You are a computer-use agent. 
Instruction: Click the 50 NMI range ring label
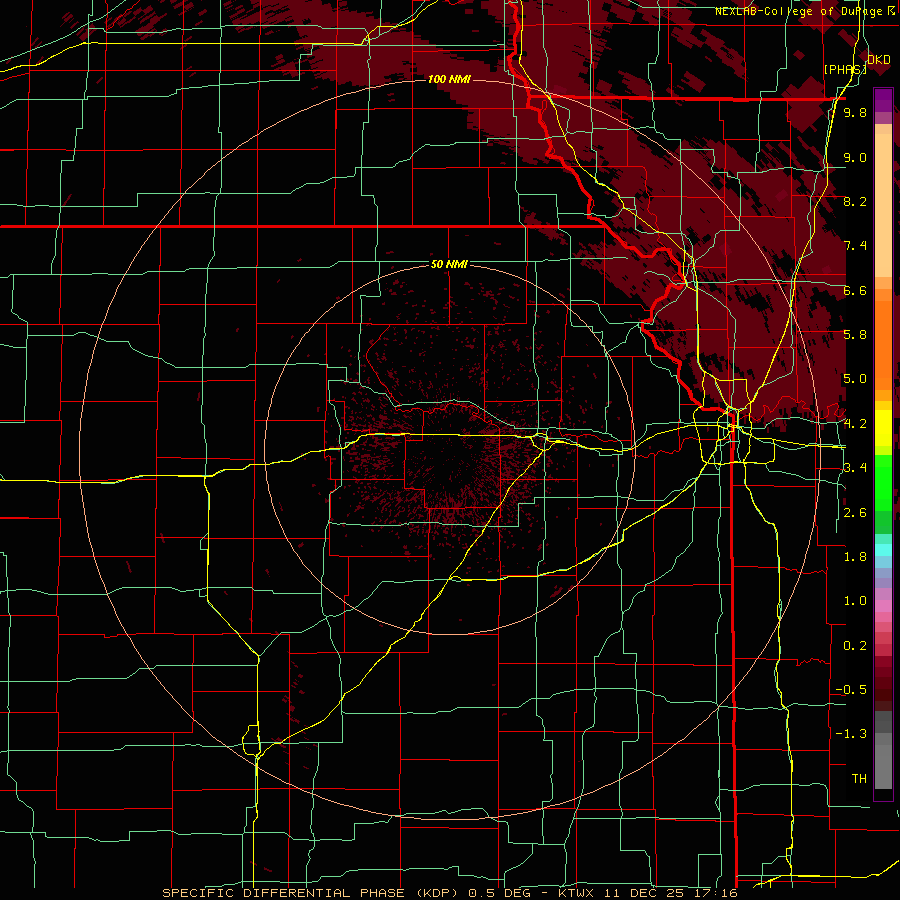click(x=449, y=264)
